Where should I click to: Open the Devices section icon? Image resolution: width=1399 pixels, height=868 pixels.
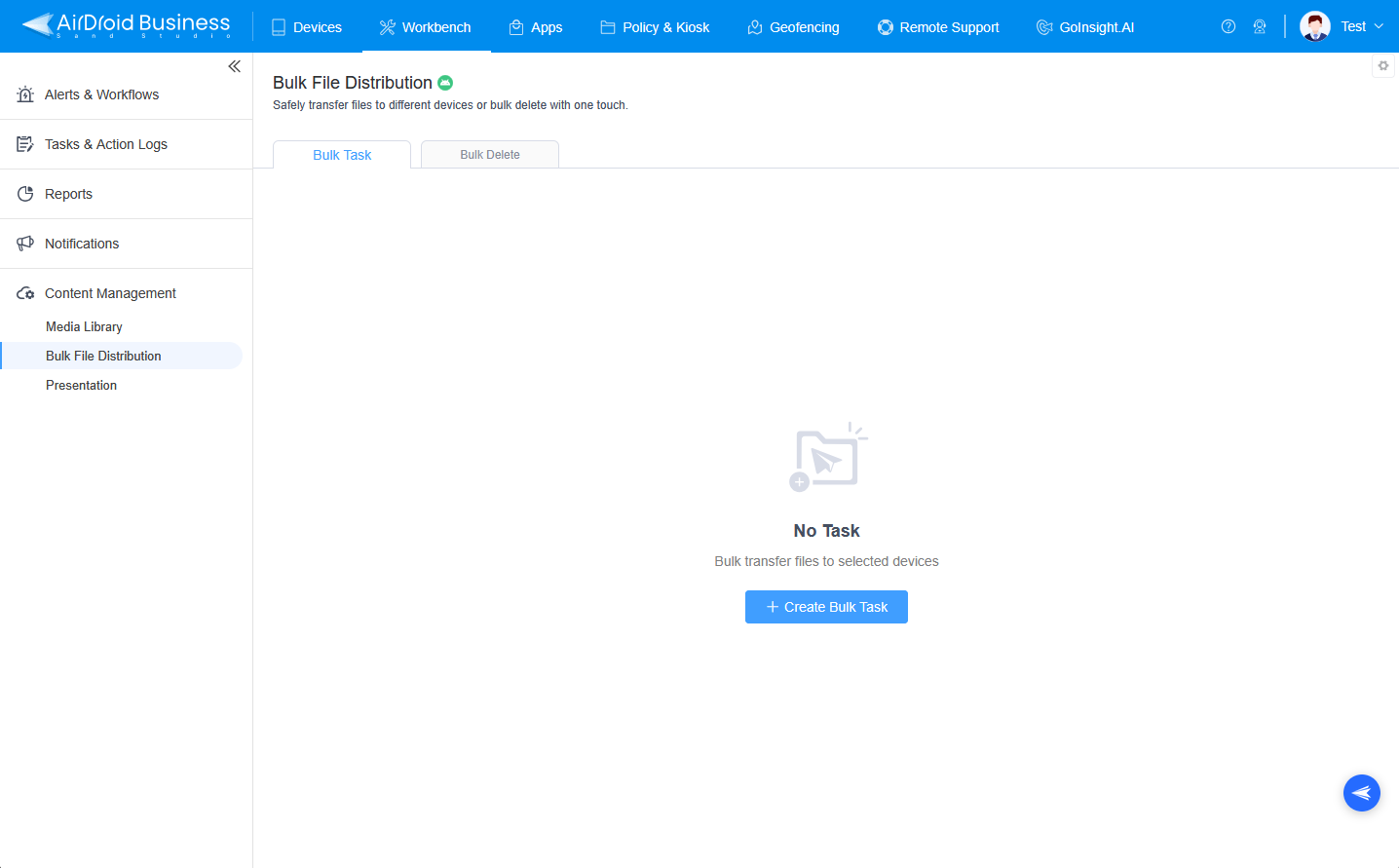tap(277, 26)
